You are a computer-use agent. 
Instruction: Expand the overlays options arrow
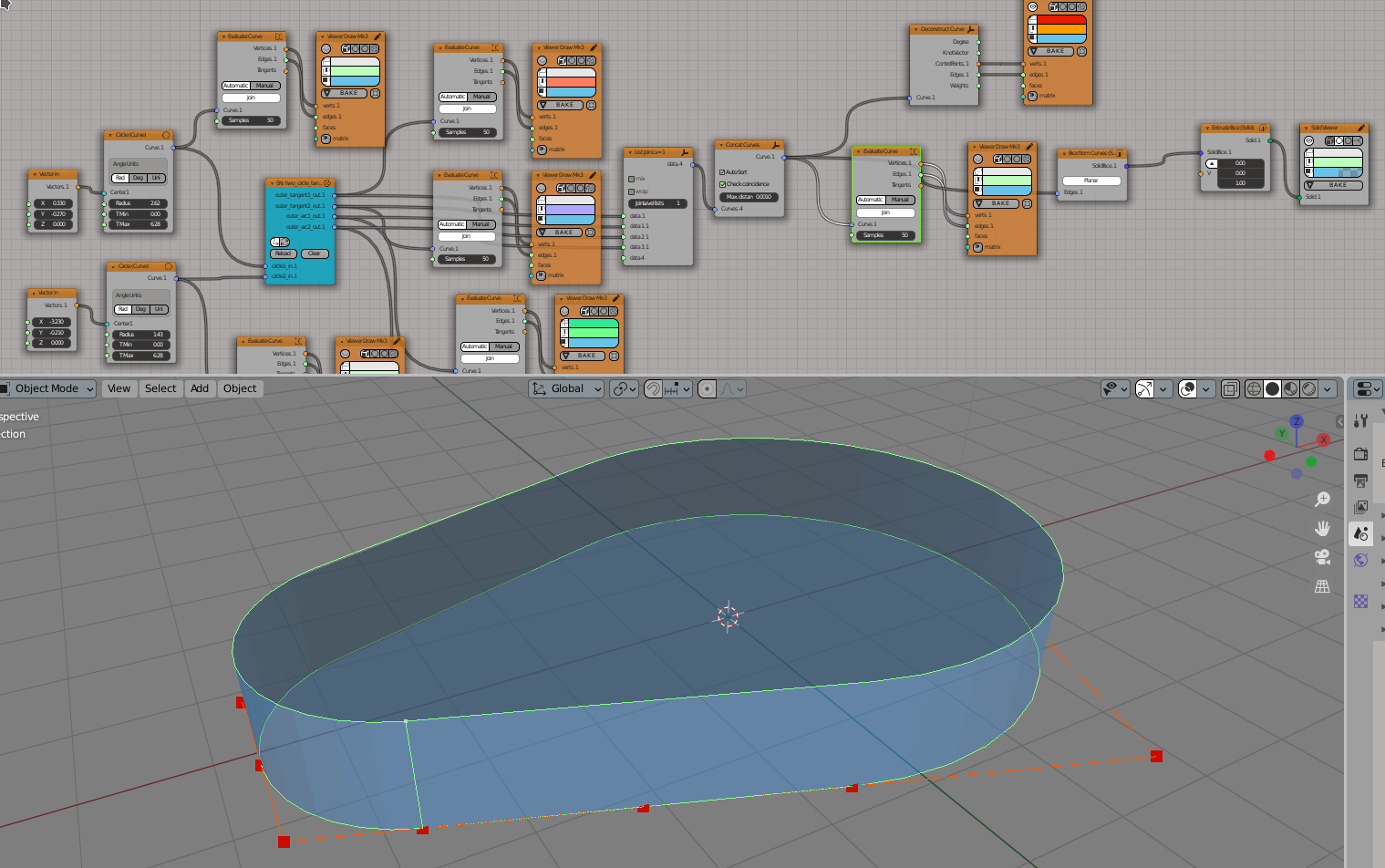coord(1206,389)
